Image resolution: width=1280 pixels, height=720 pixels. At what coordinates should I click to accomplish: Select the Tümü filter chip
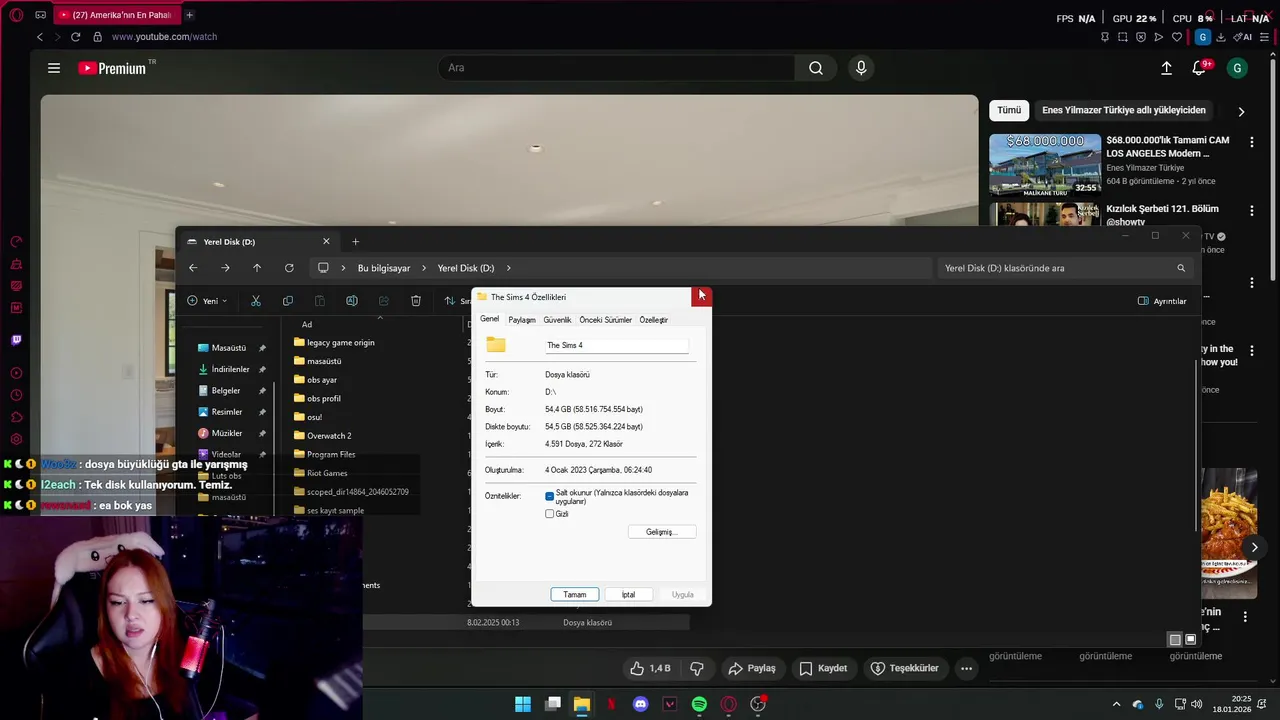[x=1009, y=110]
